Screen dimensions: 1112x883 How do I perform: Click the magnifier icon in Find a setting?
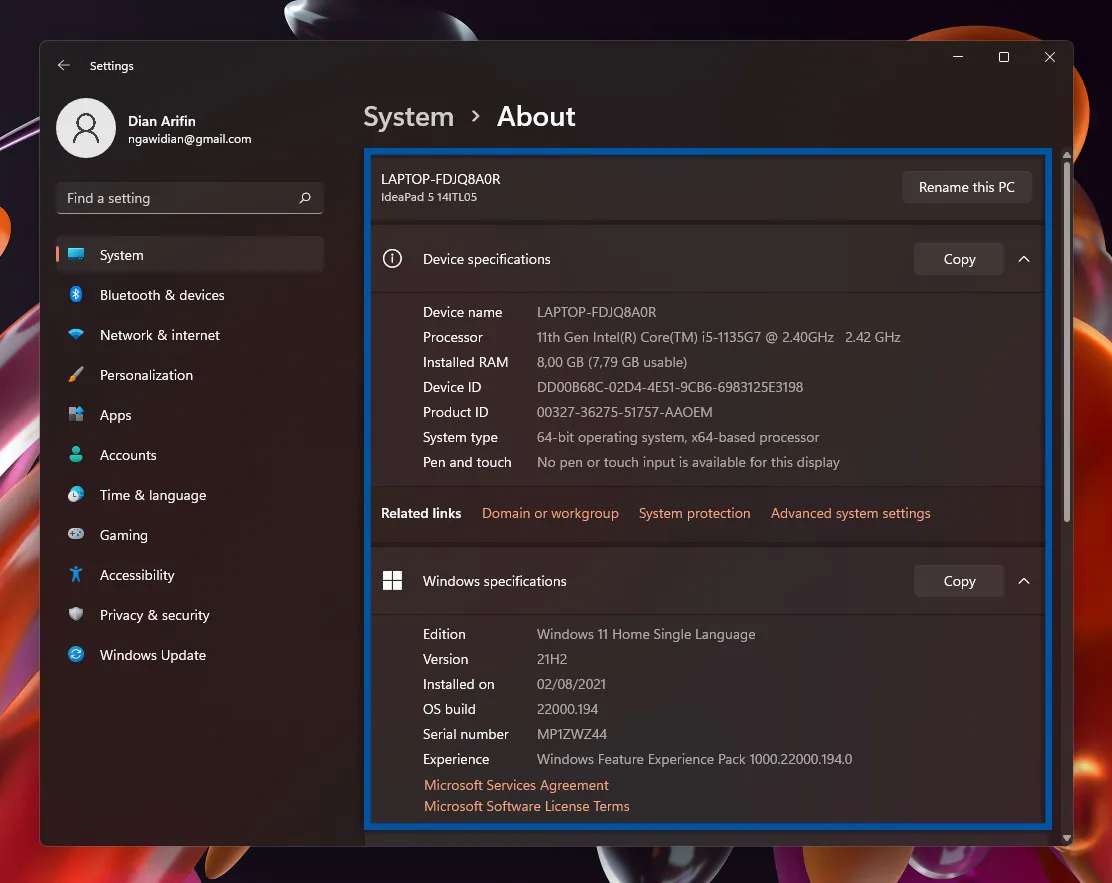point(305,198)
